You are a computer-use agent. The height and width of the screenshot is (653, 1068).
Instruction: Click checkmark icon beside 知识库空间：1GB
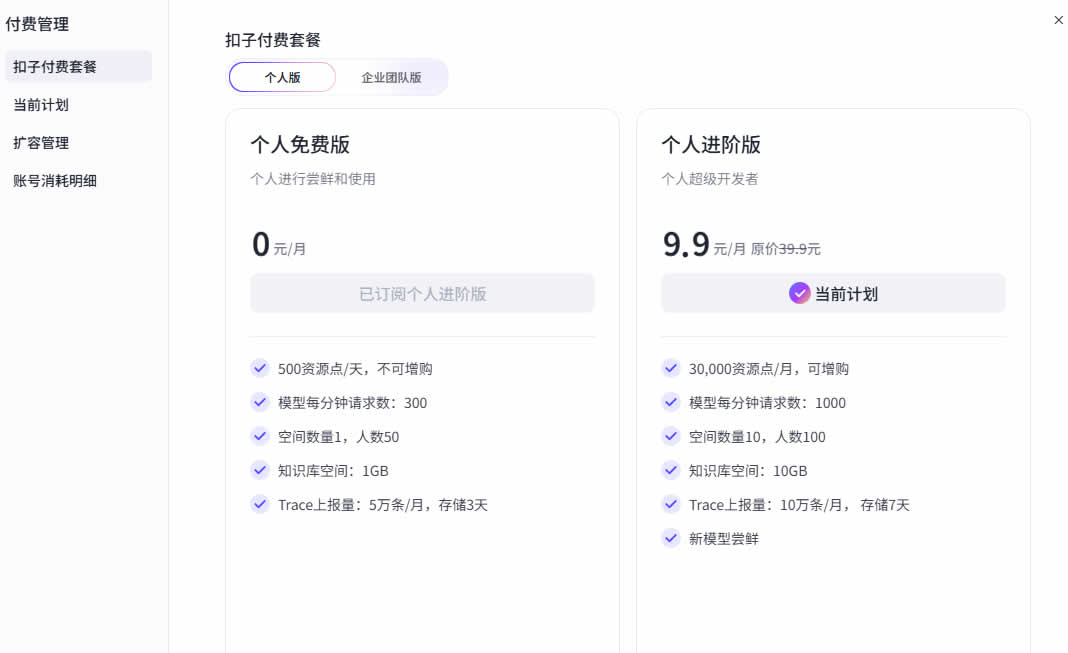[260, 470]
